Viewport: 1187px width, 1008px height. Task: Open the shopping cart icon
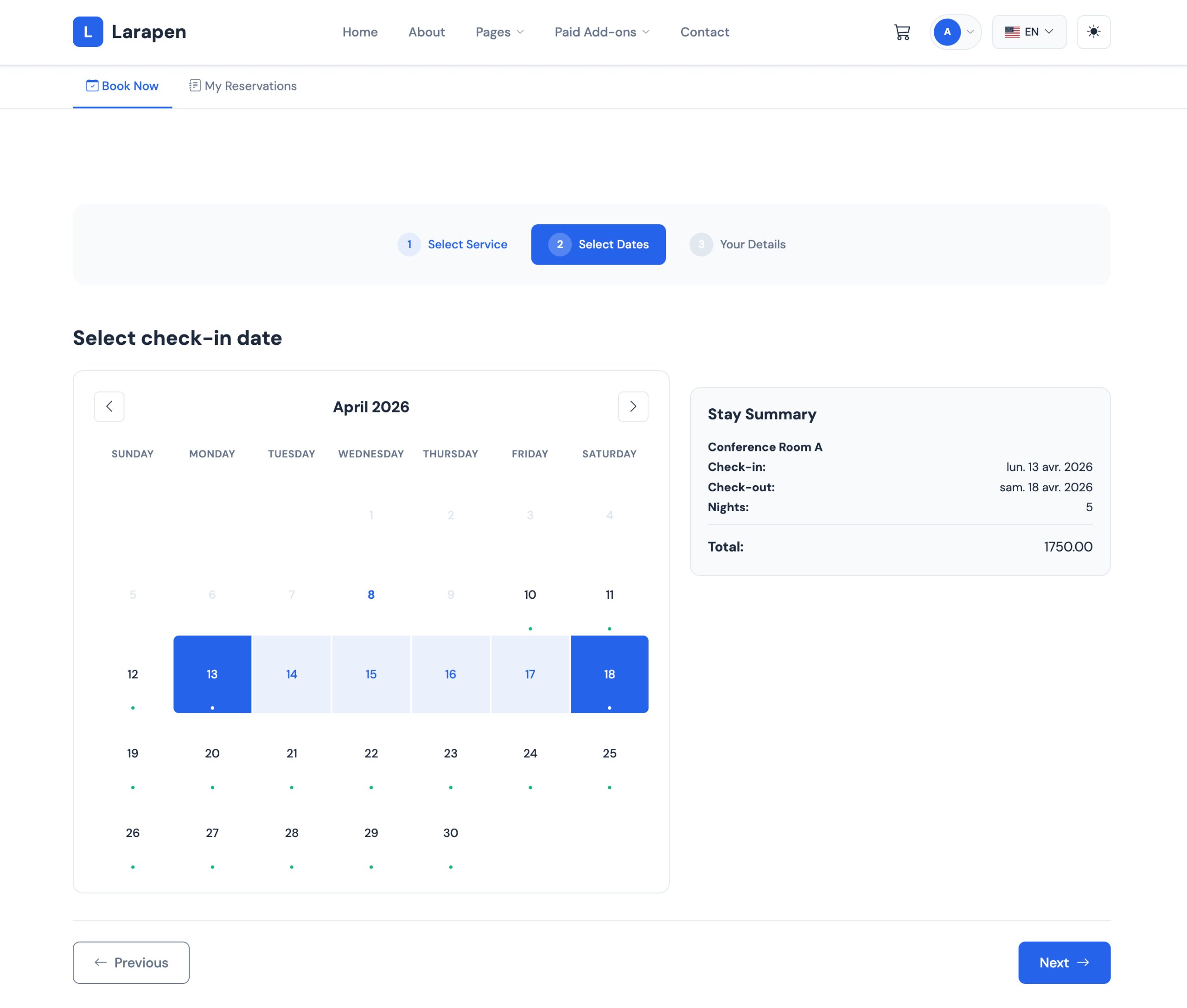(902, 32)
